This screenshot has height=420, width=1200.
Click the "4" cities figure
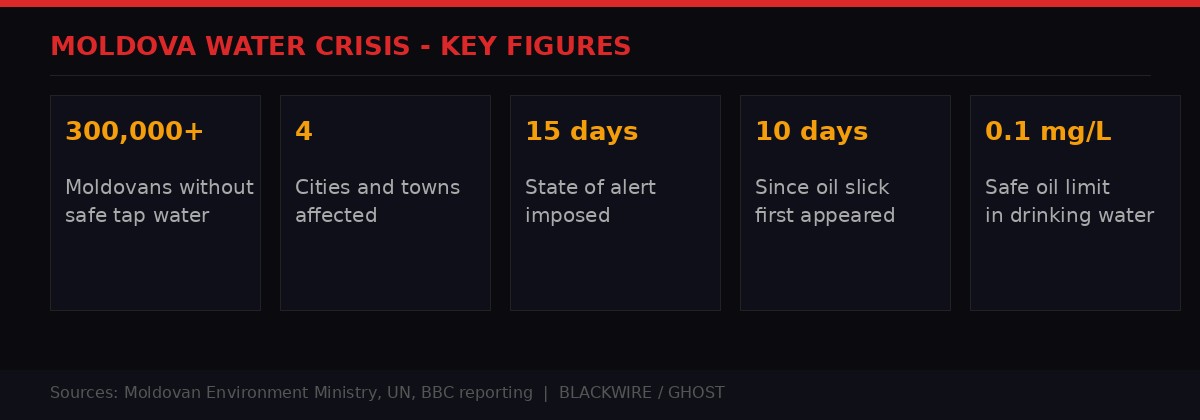(303, 132)
